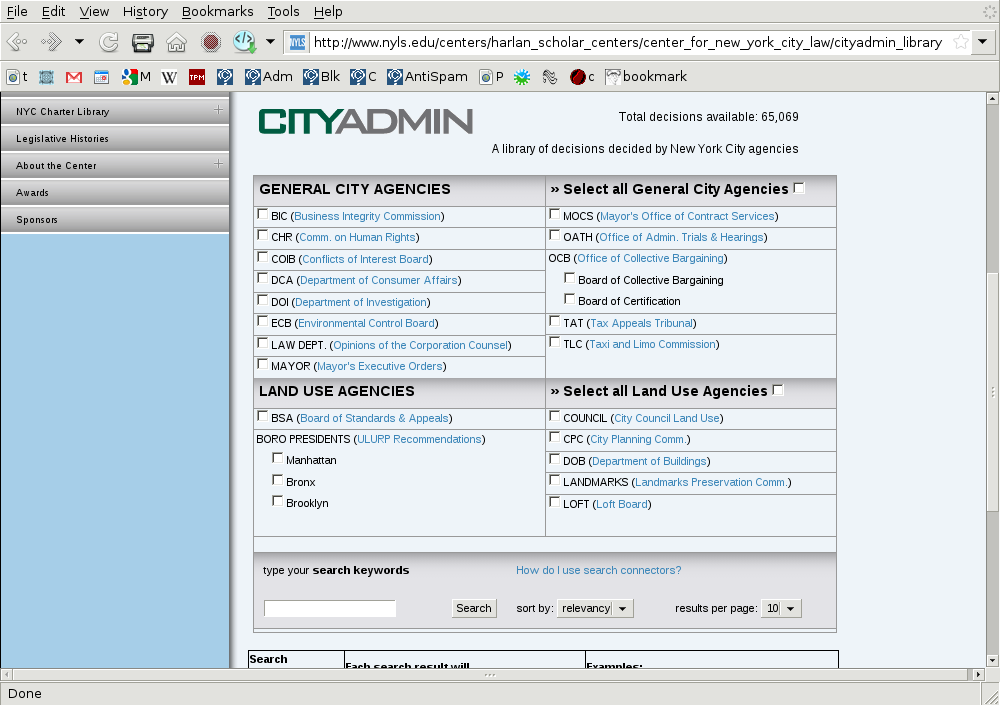Click the web developer globe icon
Viewport: 1000px width, 706px height.
point(244,42)
